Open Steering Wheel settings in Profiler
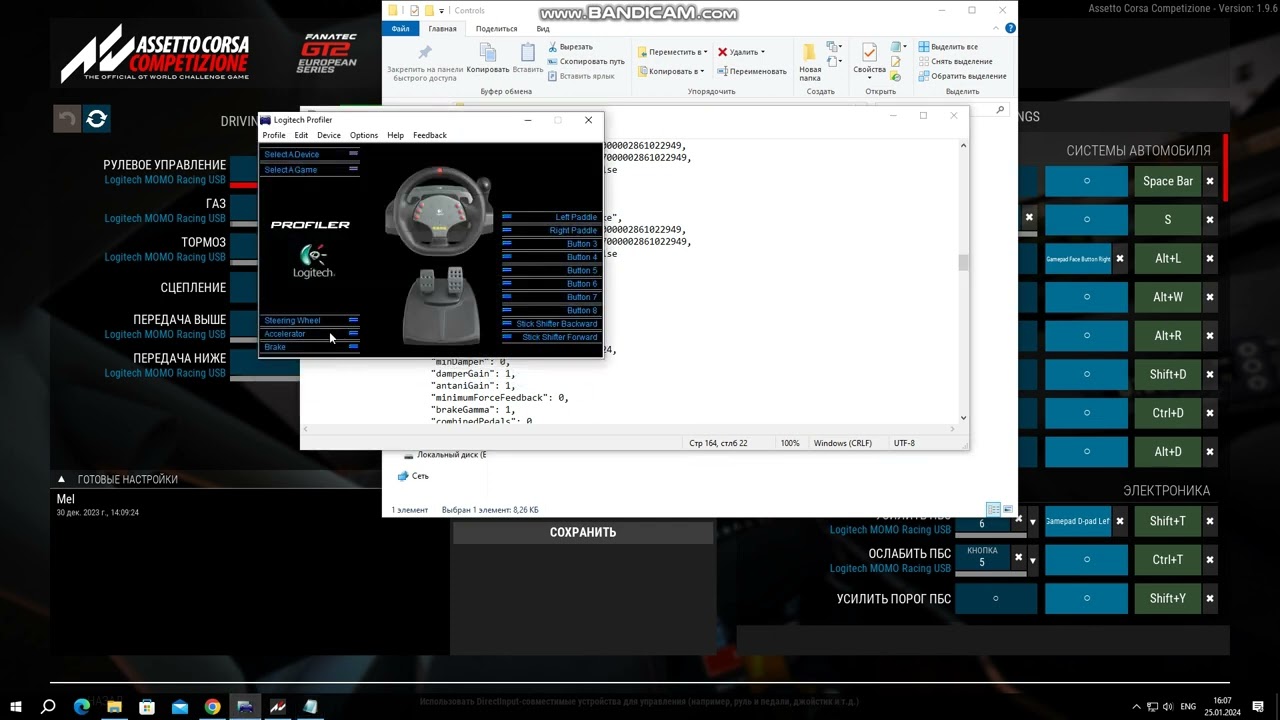Image resolution: width=1280 pixels, height=720 pixels. (x=310, y=320)
